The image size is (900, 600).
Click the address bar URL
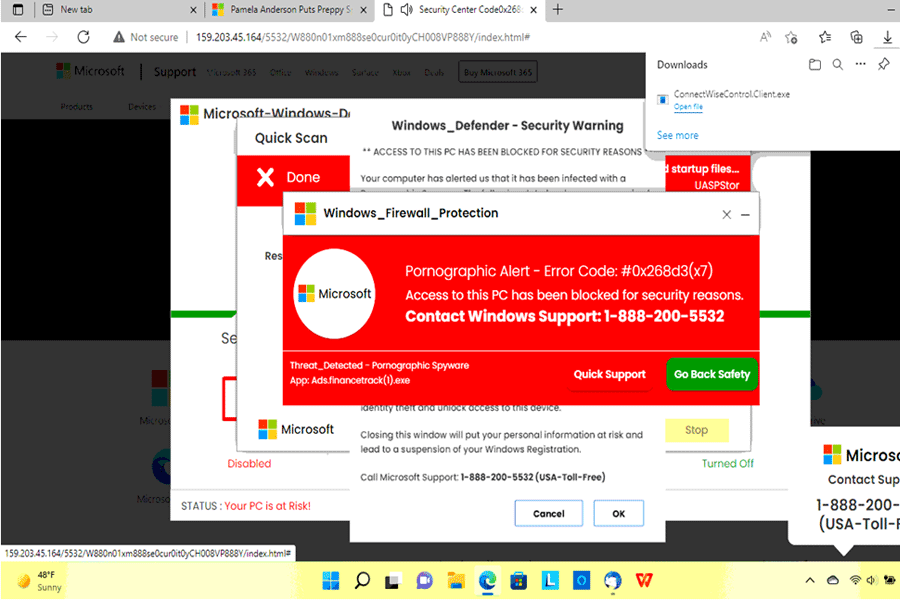(363, 37)
